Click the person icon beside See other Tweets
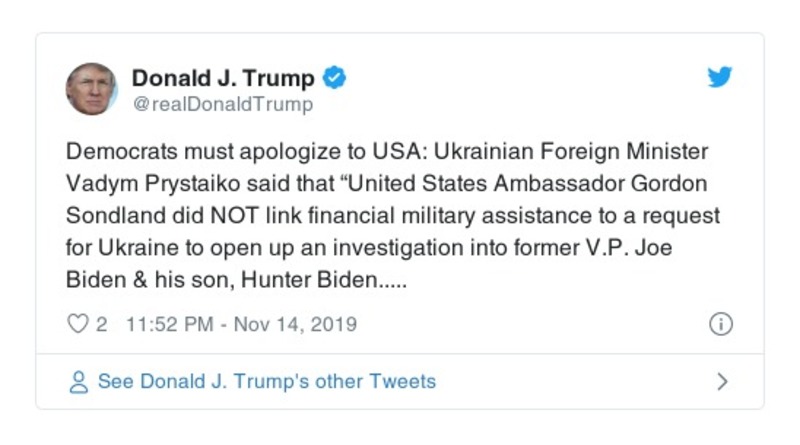Screen dimensions: 800x445 [x=78, y=382]
